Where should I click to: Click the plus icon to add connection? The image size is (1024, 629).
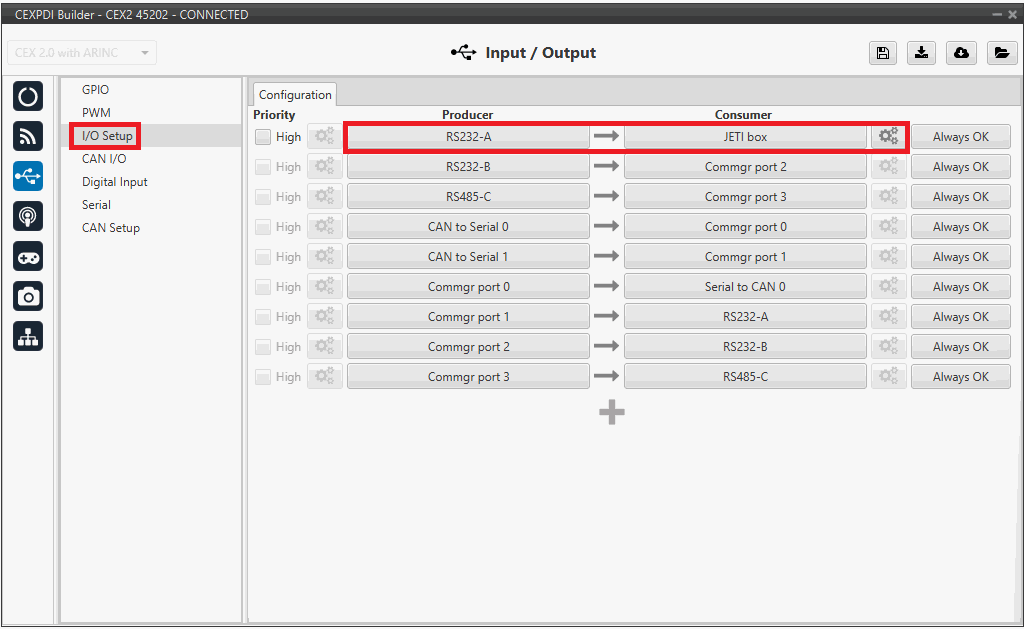pyautogui.click(x=612, y=412)
